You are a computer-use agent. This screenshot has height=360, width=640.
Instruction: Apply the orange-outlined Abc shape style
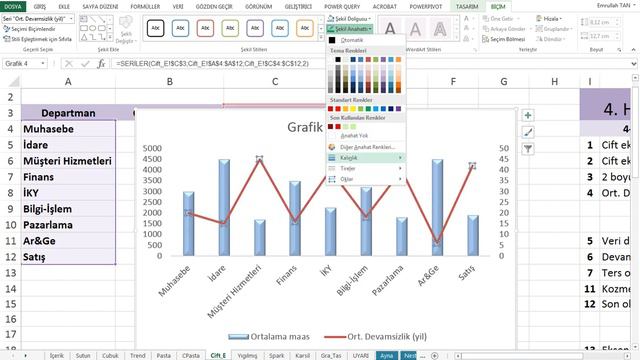pos(305,28)
